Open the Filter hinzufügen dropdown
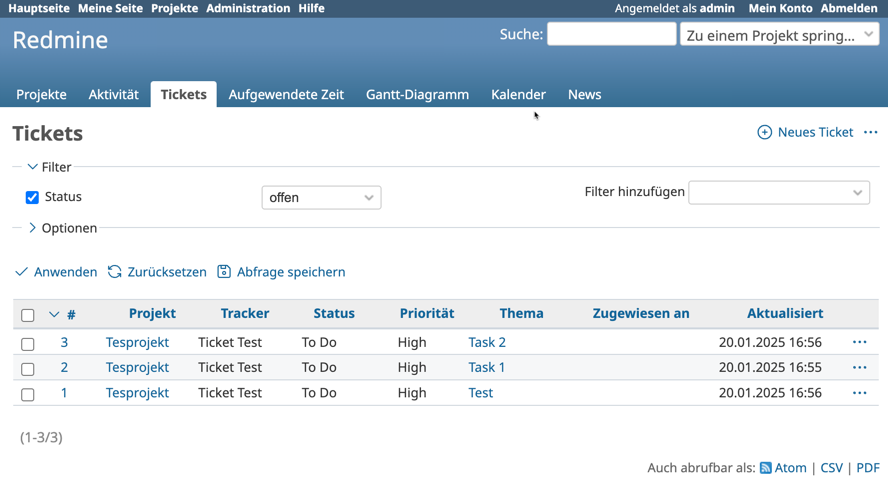Image resolution: width=888 pixels, height=500 pixels. tap(779, 193)
